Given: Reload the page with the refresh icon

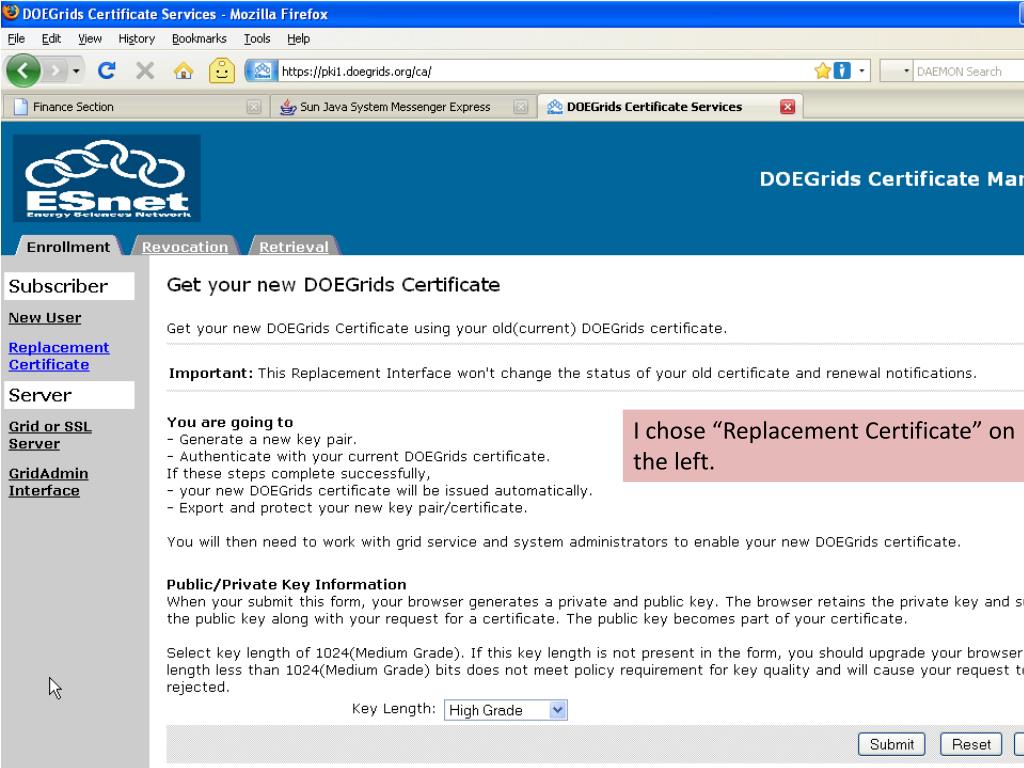Looking at the screenshot, I should click(106, 71).
